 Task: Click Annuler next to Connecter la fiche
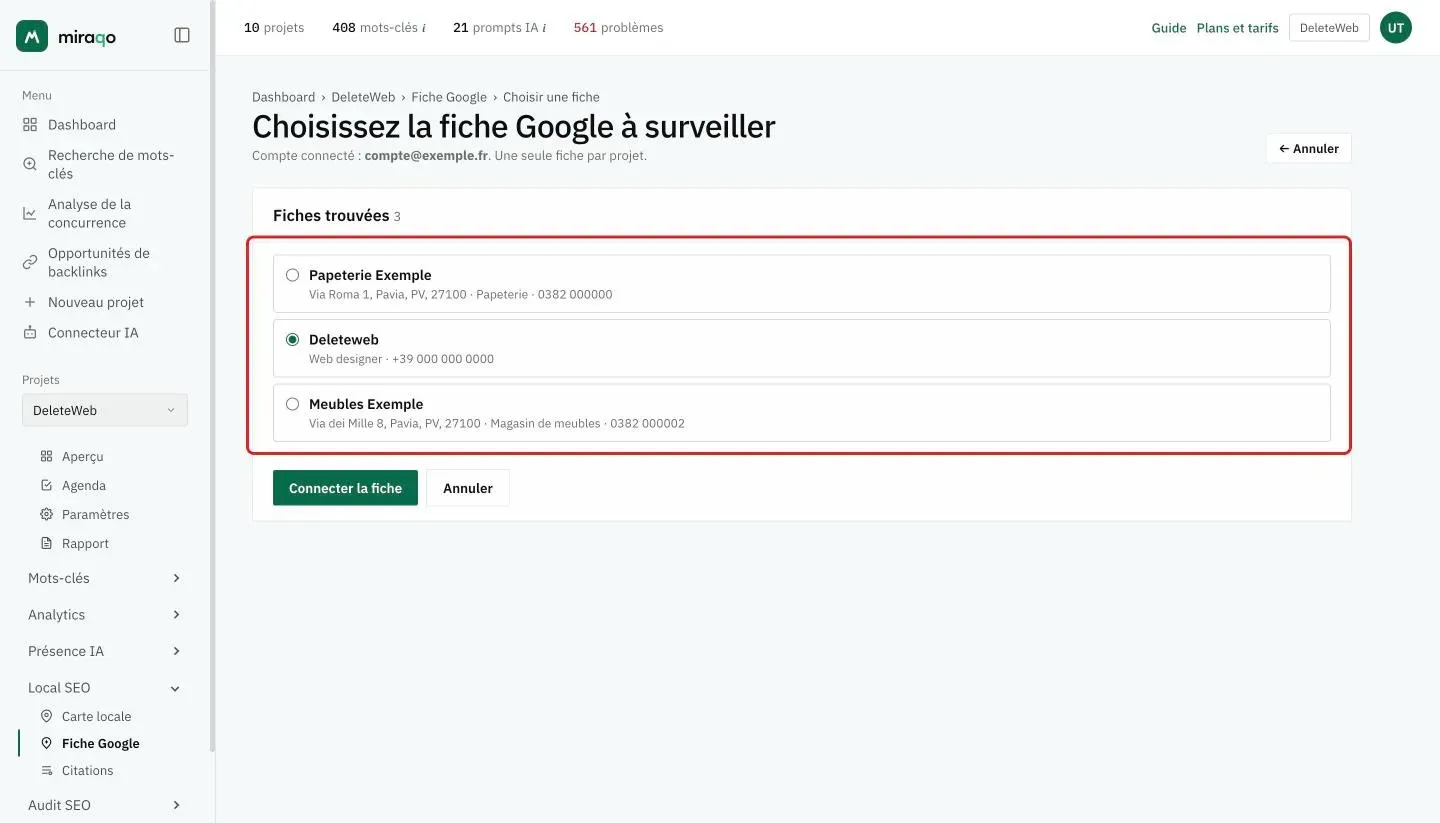(x=468, y=488)
